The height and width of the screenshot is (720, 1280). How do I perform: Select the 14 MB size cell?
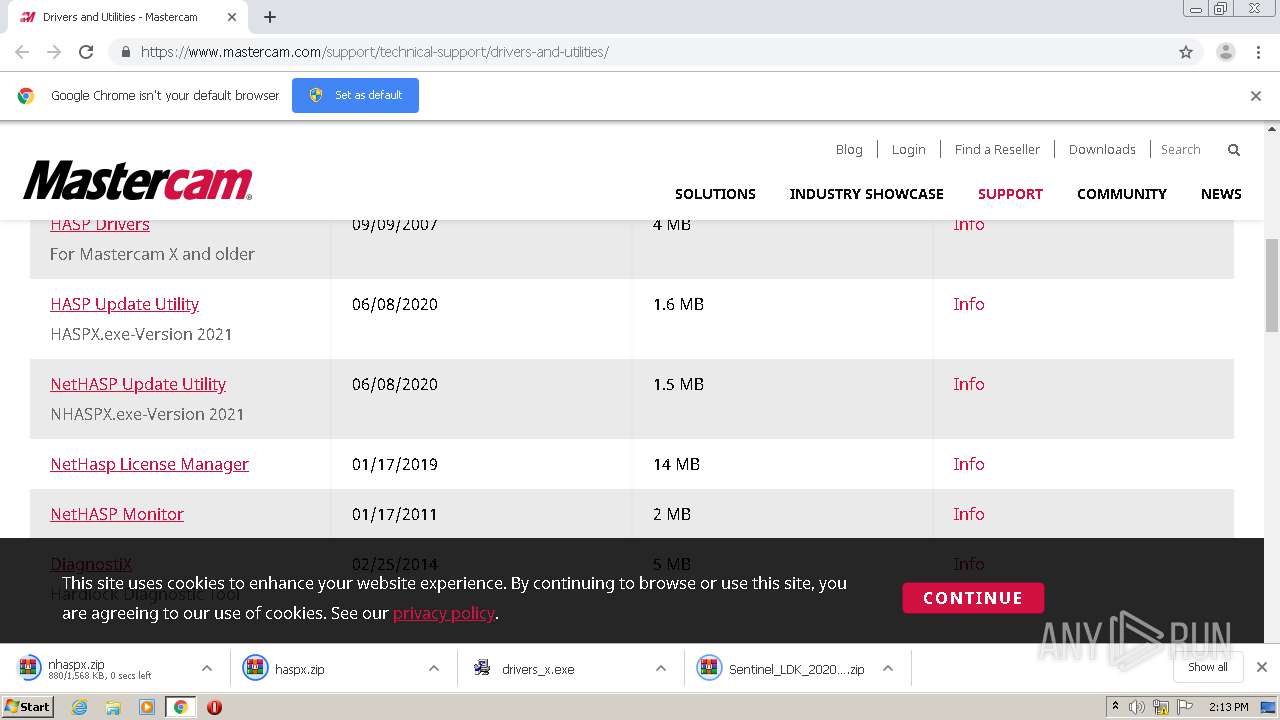point(676,464)
